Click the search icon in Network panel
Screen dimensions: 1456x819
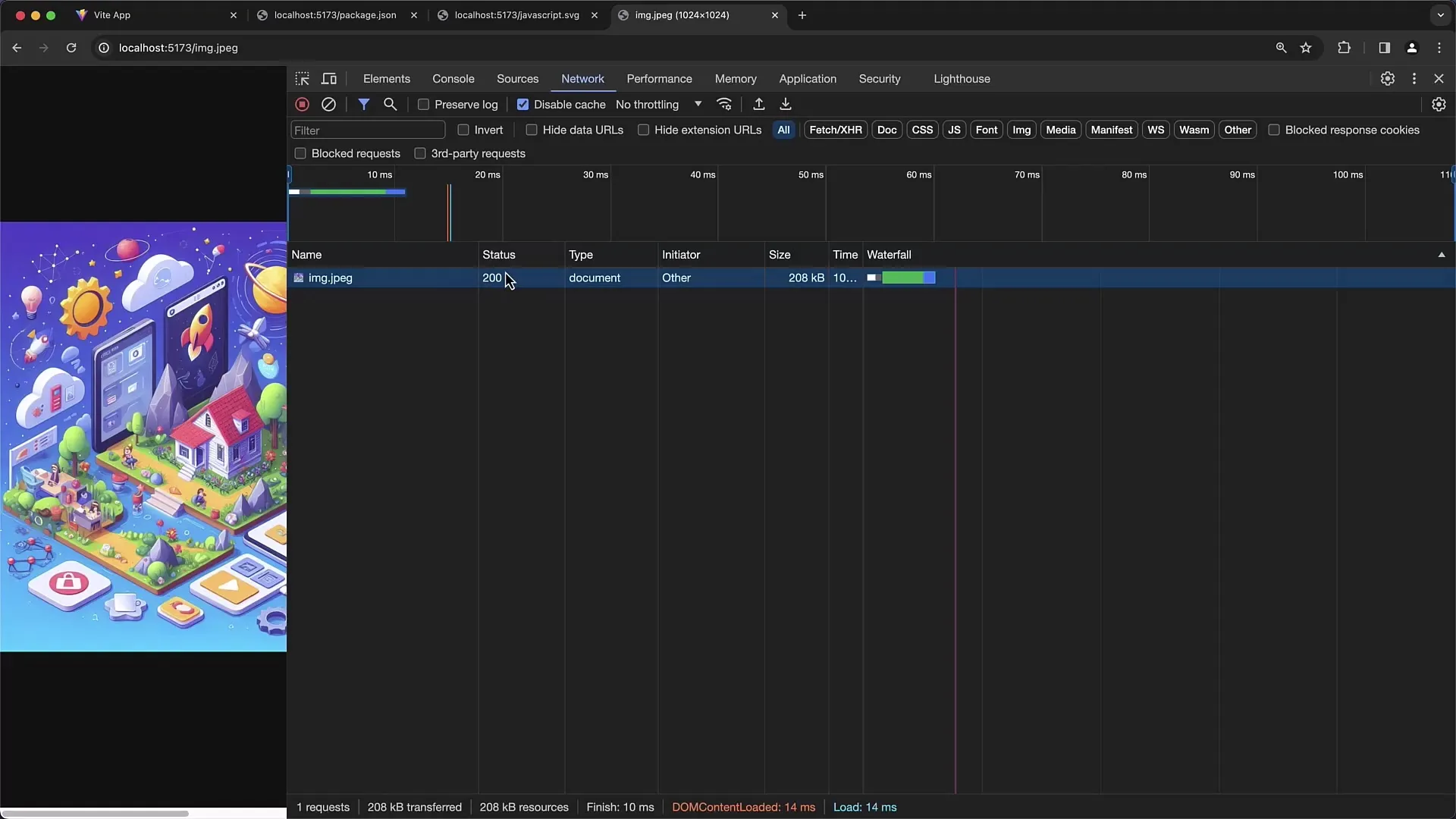point(390,104)
